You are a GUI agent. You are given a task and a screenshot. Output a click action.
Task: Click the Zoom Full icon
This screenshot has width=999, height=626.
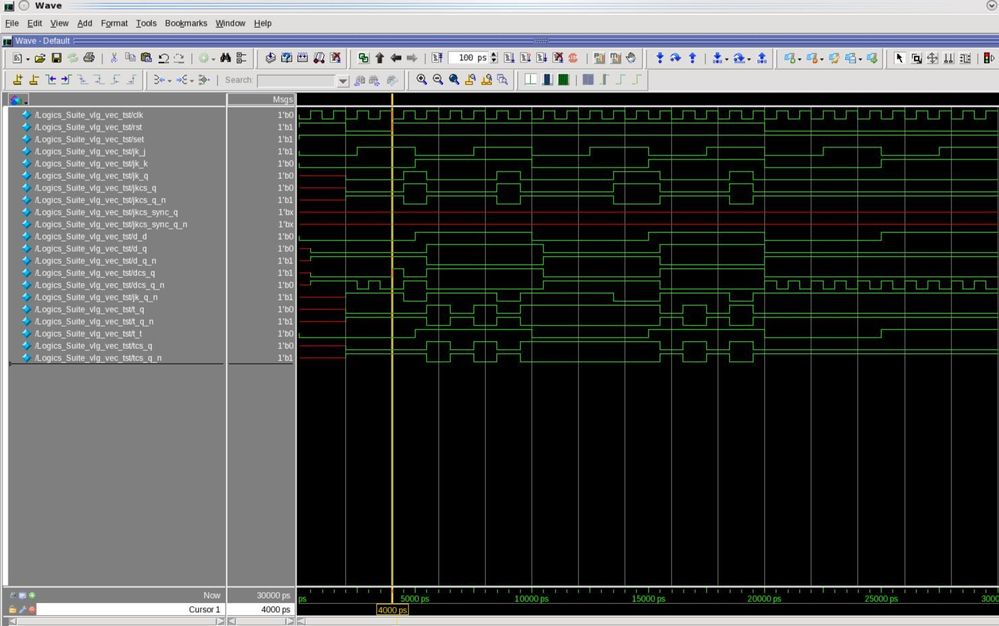454,80
